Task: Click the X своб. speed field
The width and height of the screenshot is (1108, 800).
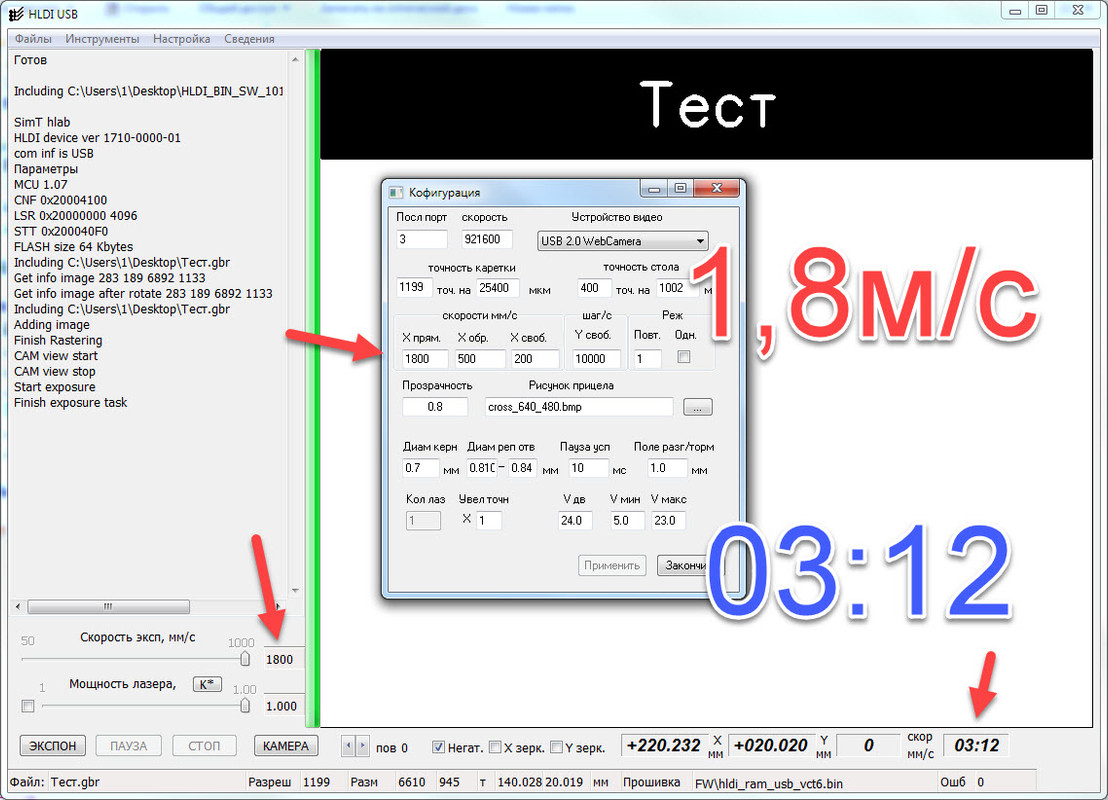Action: click(535, 358)
